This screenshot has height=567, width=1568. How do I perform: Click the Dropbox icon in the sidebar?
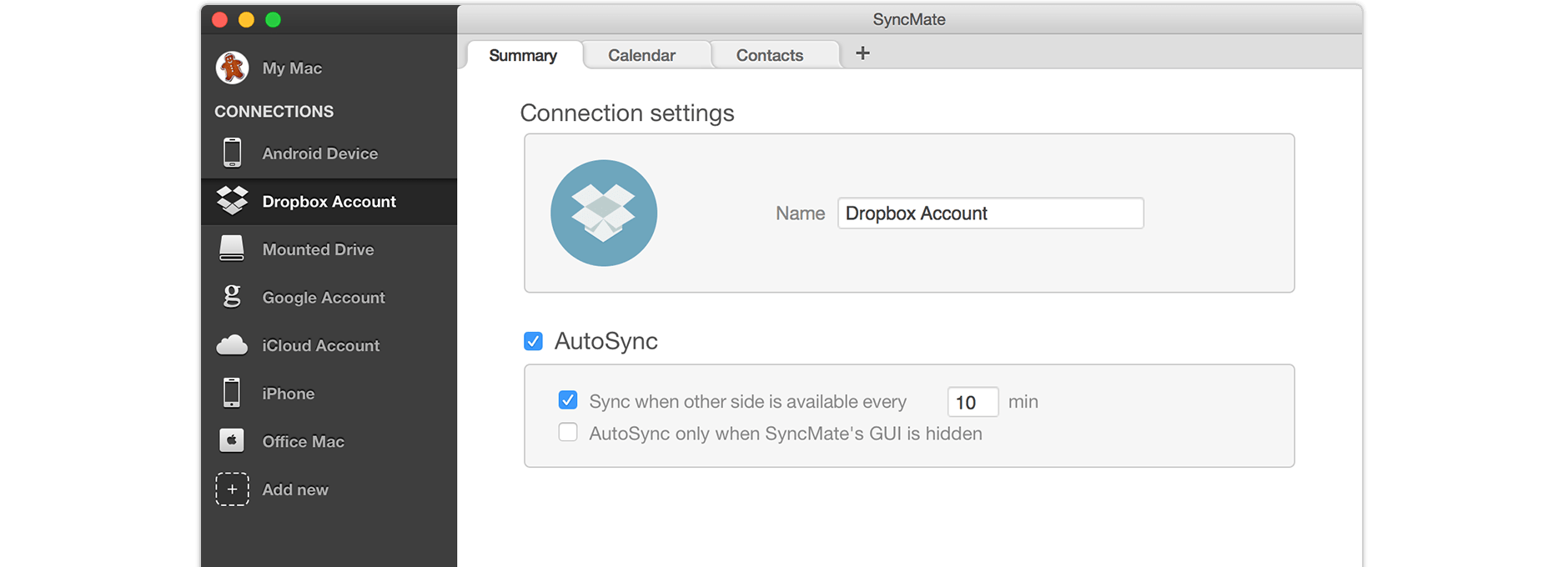(232, 201)
